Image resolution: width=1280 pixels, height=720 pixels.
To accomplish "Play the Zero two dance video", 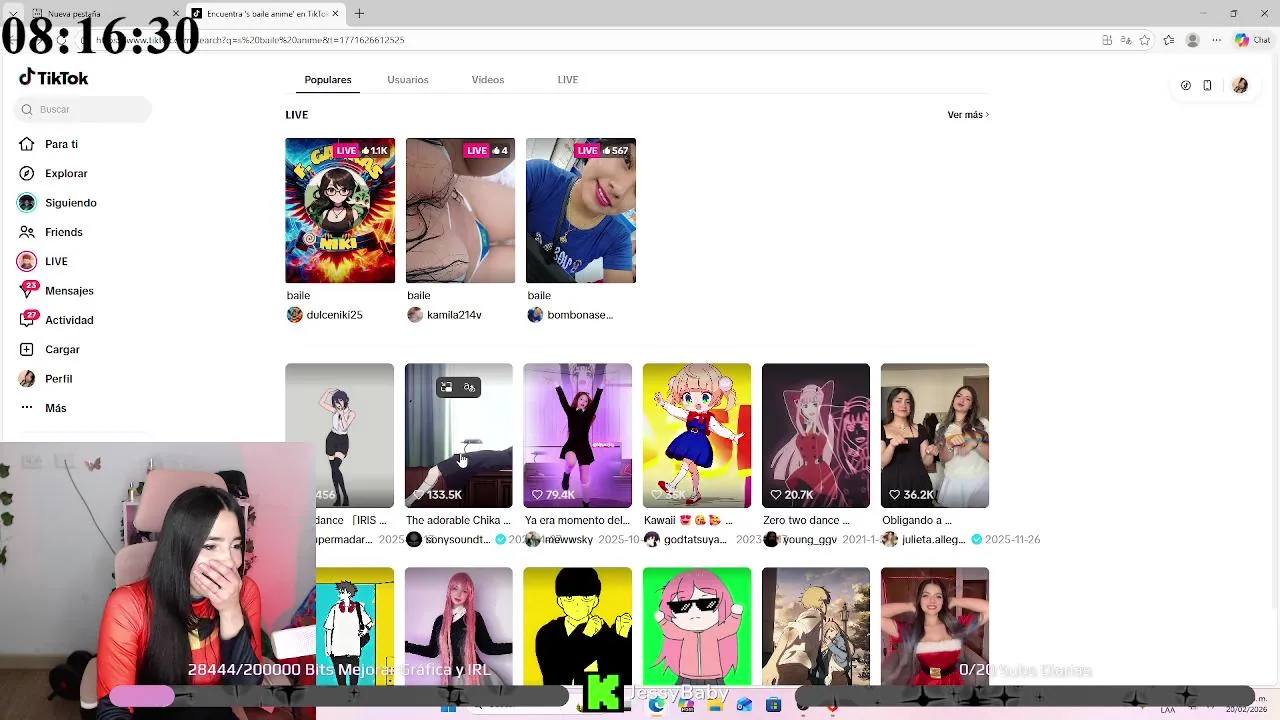I will [816, 435].
